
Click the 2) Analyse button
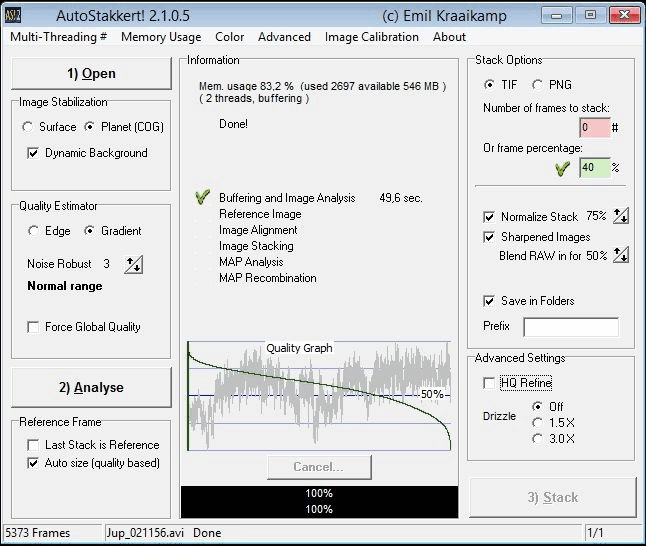pyautogui.click(x=91, y=387)
